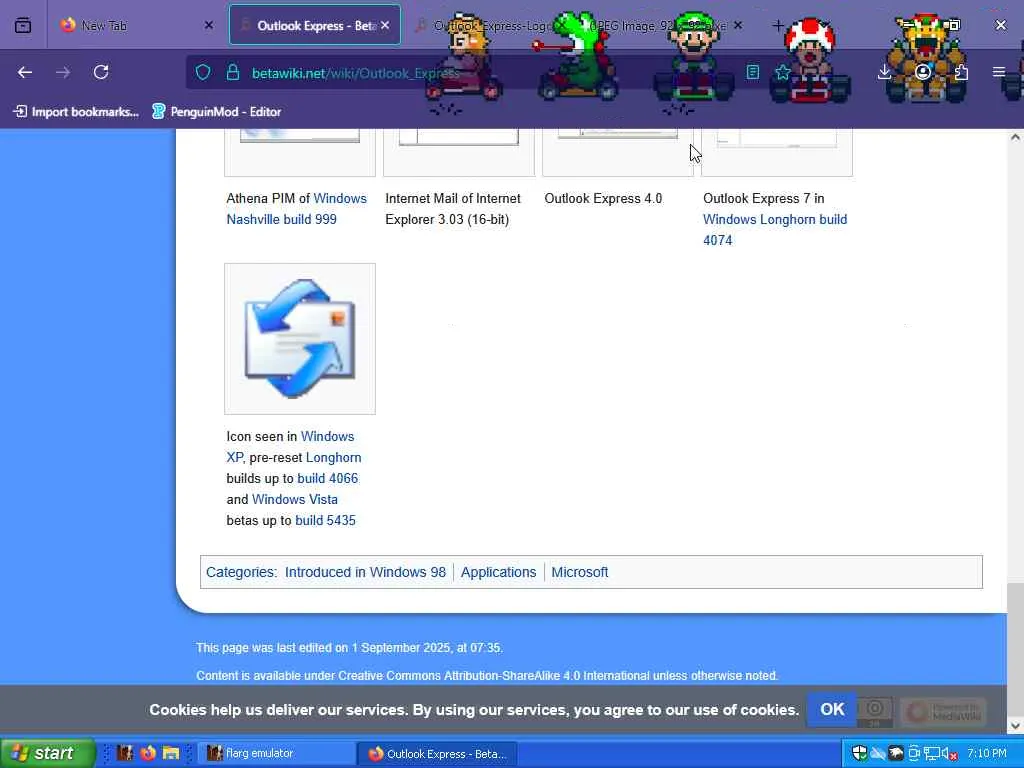Open a new tab with the plus button
Screen dimensions: 1024x768
(x=777, y=25)
